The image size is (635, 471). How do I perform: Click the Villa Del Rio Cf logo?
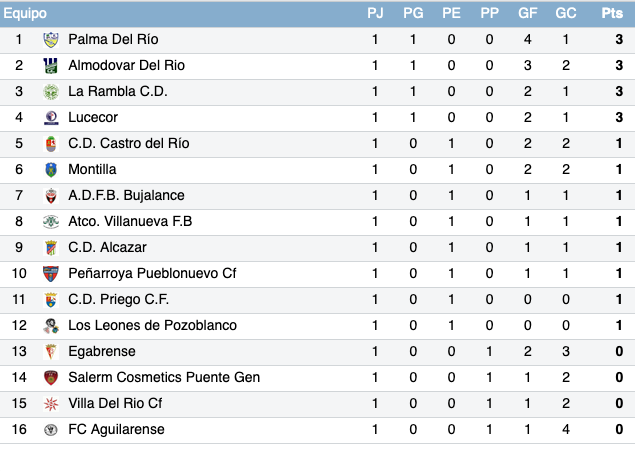click(51, 404)
